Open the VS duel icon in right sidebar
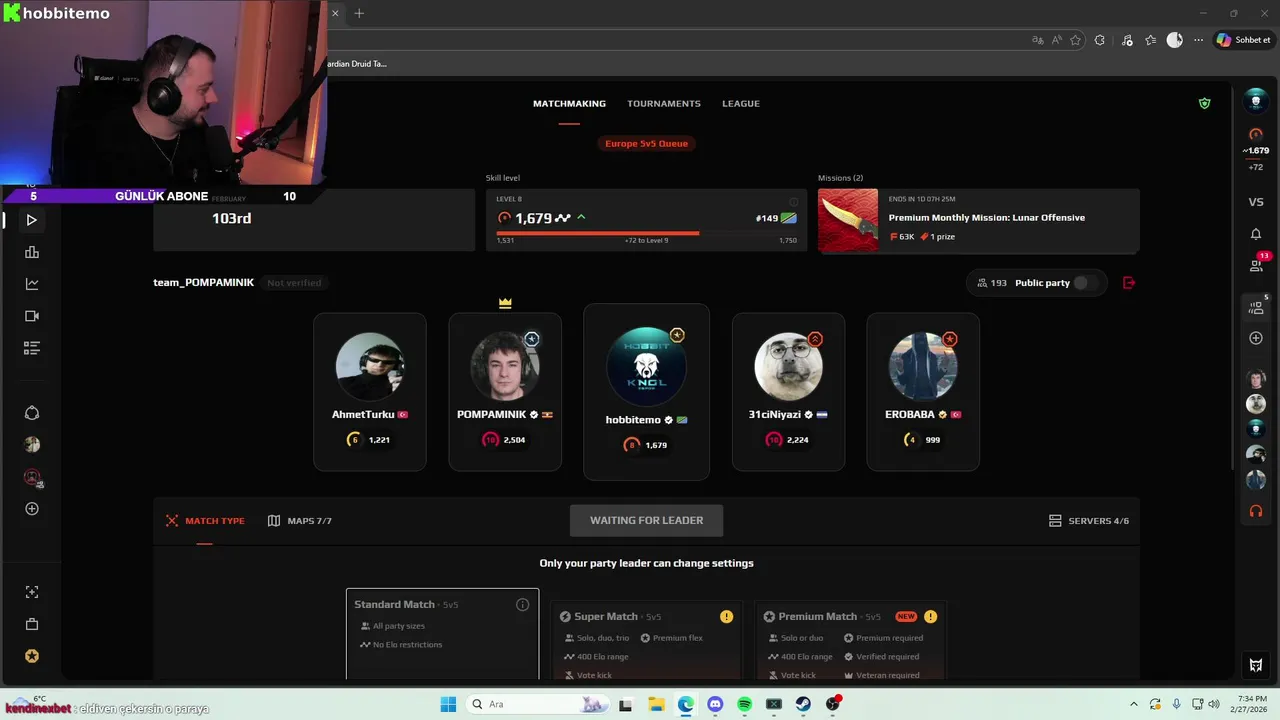Image resolution: width=1280 pixels, height=720 pixels. tap(1256, 202)
